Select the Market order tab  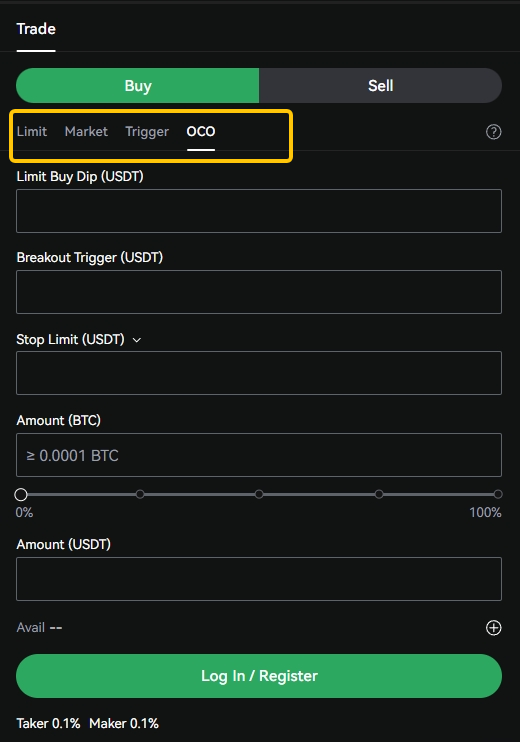pos(86,132)
